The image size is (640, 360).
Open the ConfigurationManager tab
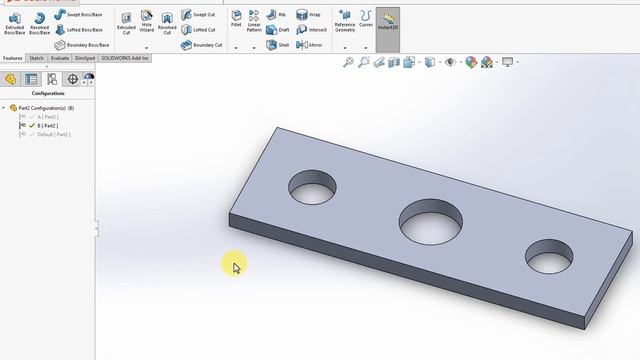coord(52,79)
